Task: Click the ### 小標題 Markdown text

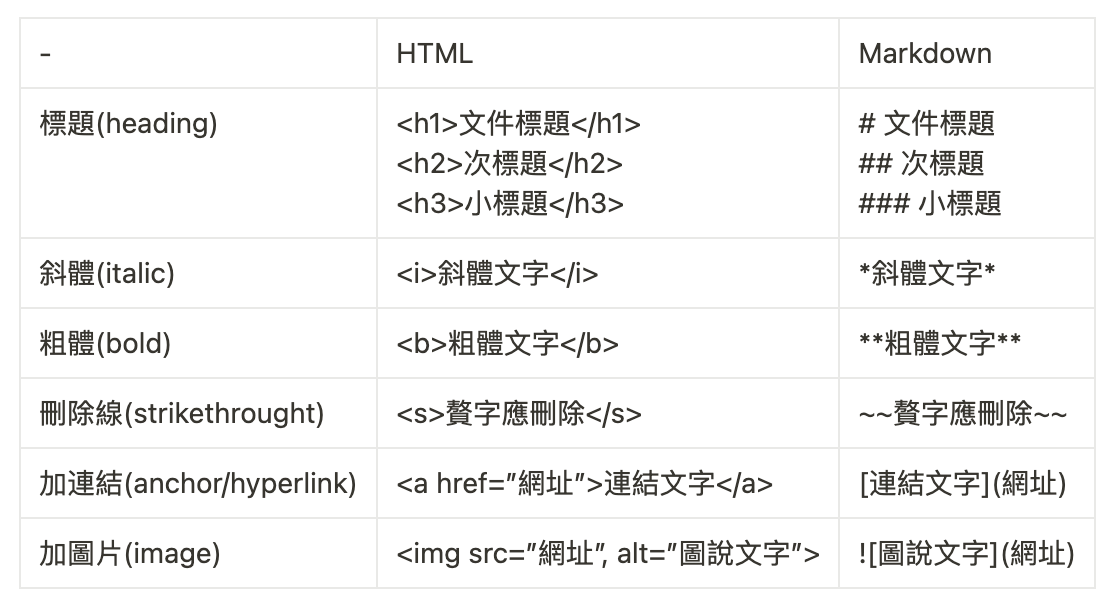Action: pos(930,204)
